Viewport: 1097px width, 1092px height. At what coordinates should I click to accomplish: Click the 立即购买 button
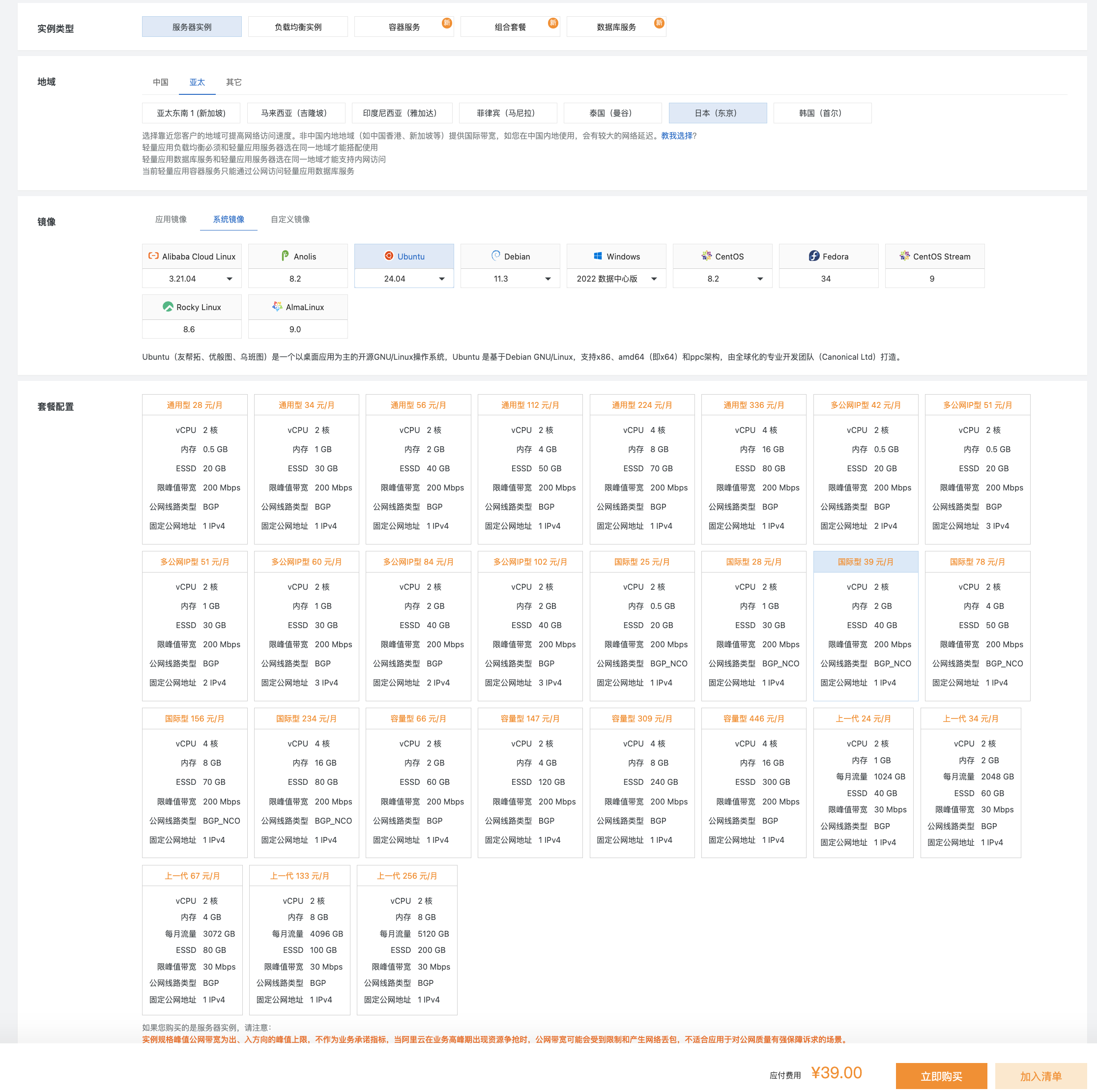click(941, 1075)
